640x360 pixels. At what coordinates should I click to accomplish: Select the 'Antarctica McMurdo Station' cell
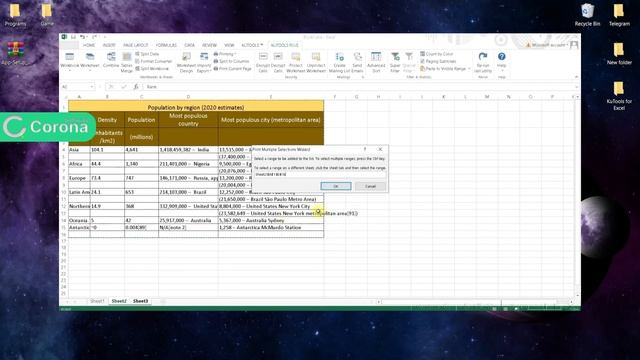pyautogui.click(x=271, y=227)
